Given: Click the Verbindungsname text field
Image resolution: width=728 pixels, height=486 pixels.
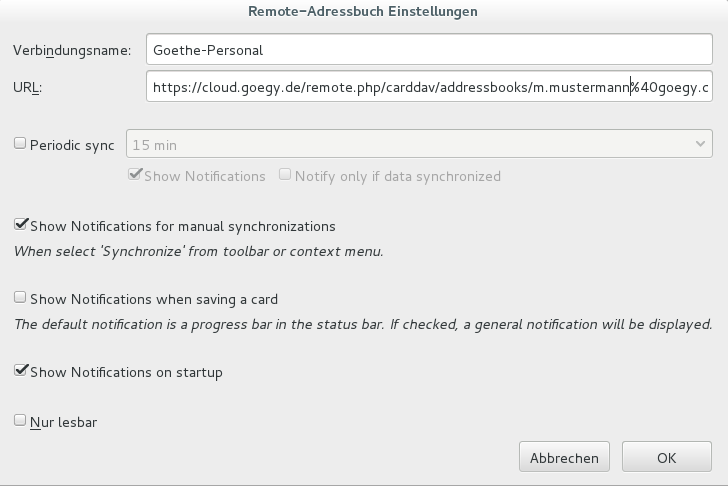Looking at the screenshot, I should pos(428,49).
